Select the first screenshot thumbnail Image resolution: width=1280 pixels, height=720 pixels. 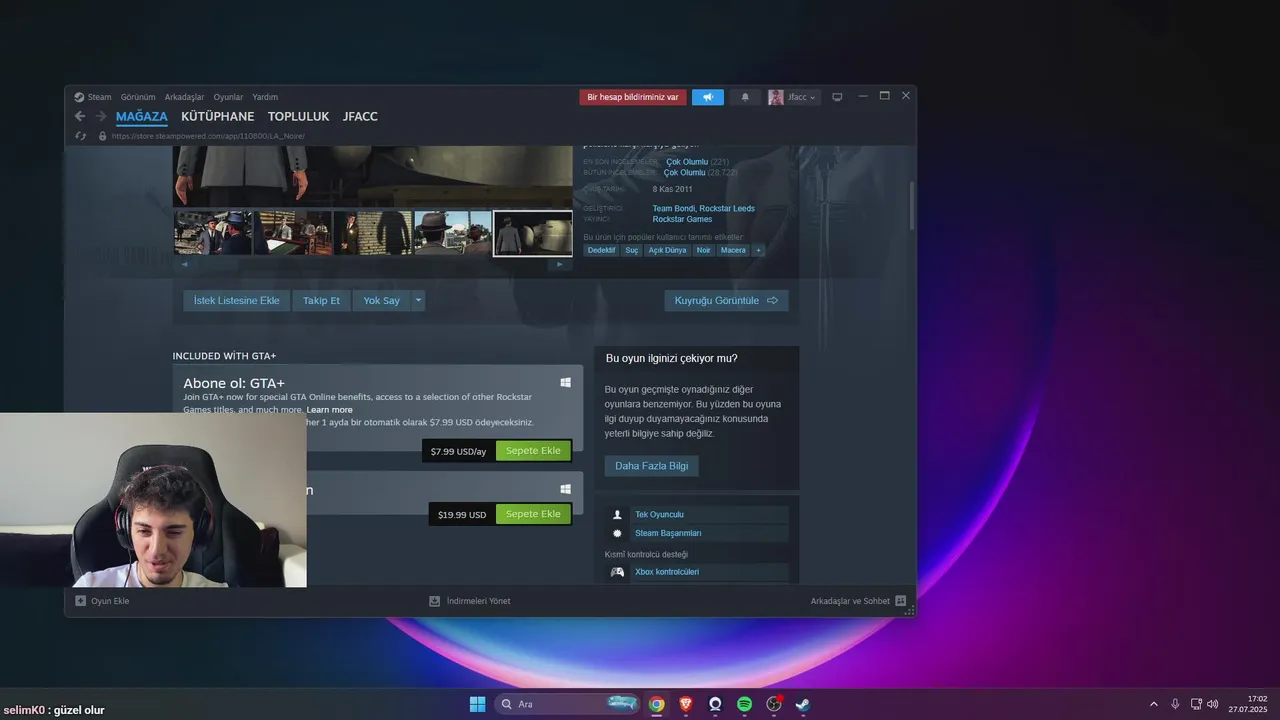[213, 233]
